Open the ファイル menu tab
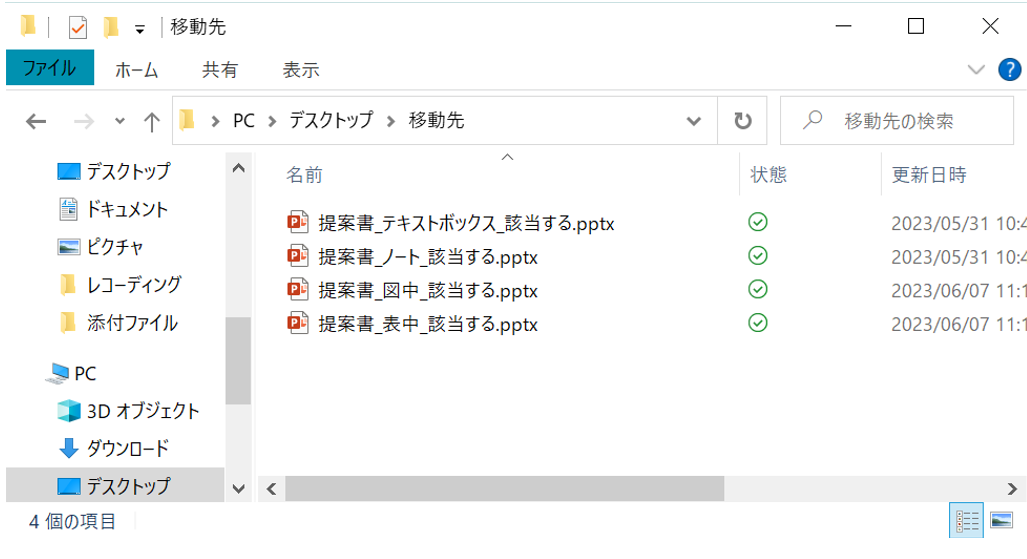Viewport: 1027px width, 559px height. [x=50, y=68]
